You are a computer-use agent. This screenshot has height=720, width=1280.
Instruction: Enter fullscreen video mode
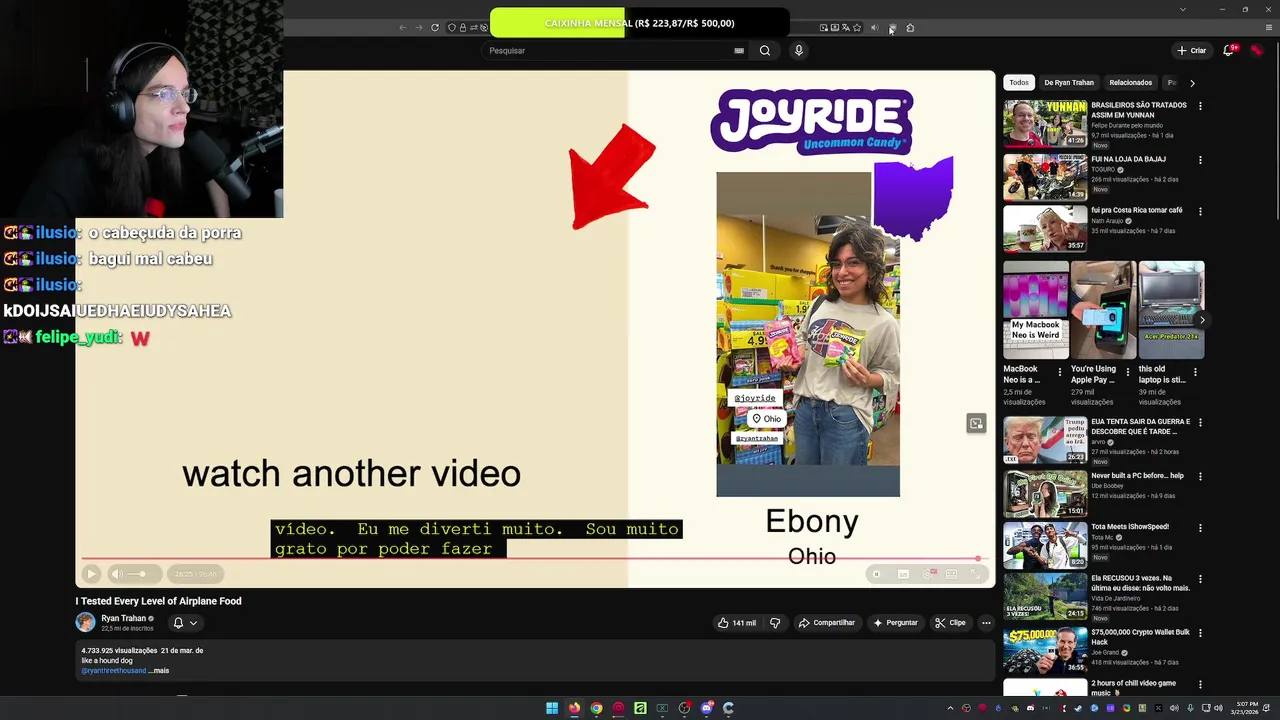click(975, 574)
